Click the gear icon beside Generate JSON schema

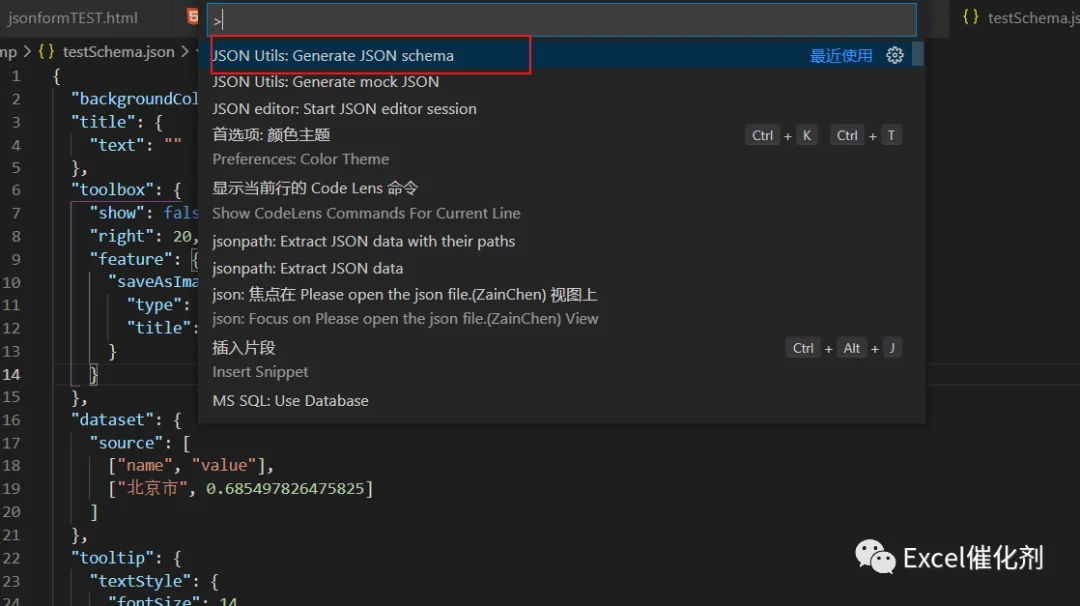pos(895,55)
